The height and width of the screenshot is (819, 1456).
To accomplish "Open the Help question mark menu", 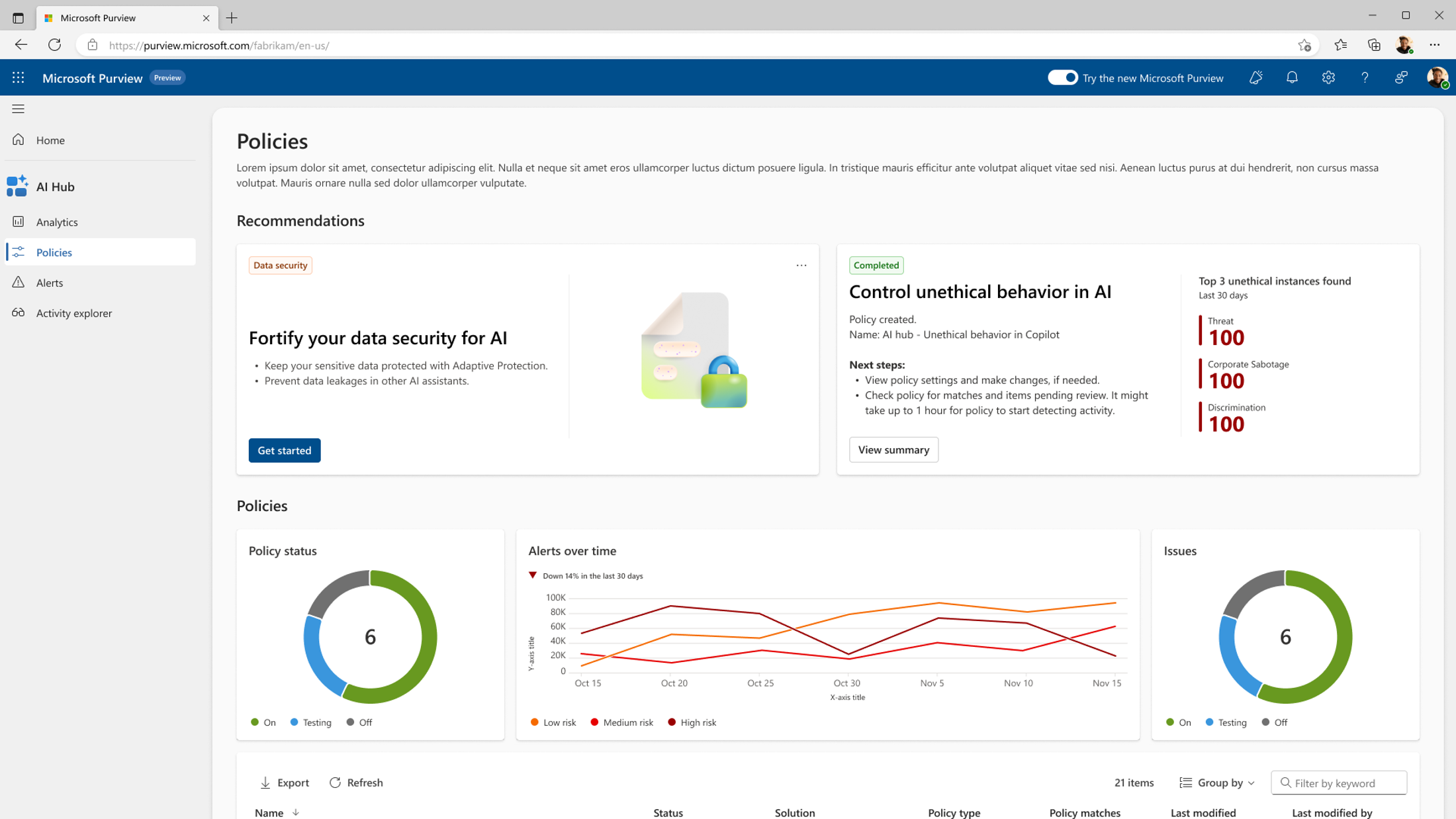I will tap(1364, 77).
